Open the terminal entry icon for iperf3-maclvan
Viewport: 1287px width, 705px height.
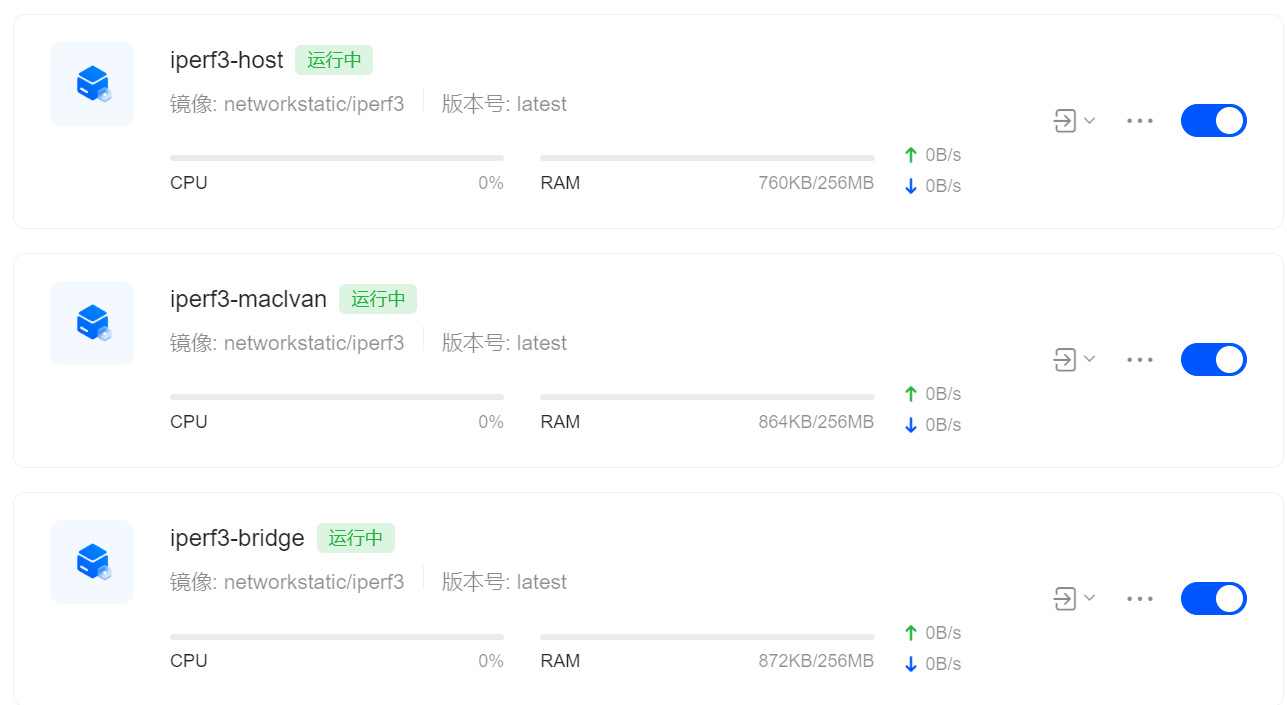[x=1065, y=360]
